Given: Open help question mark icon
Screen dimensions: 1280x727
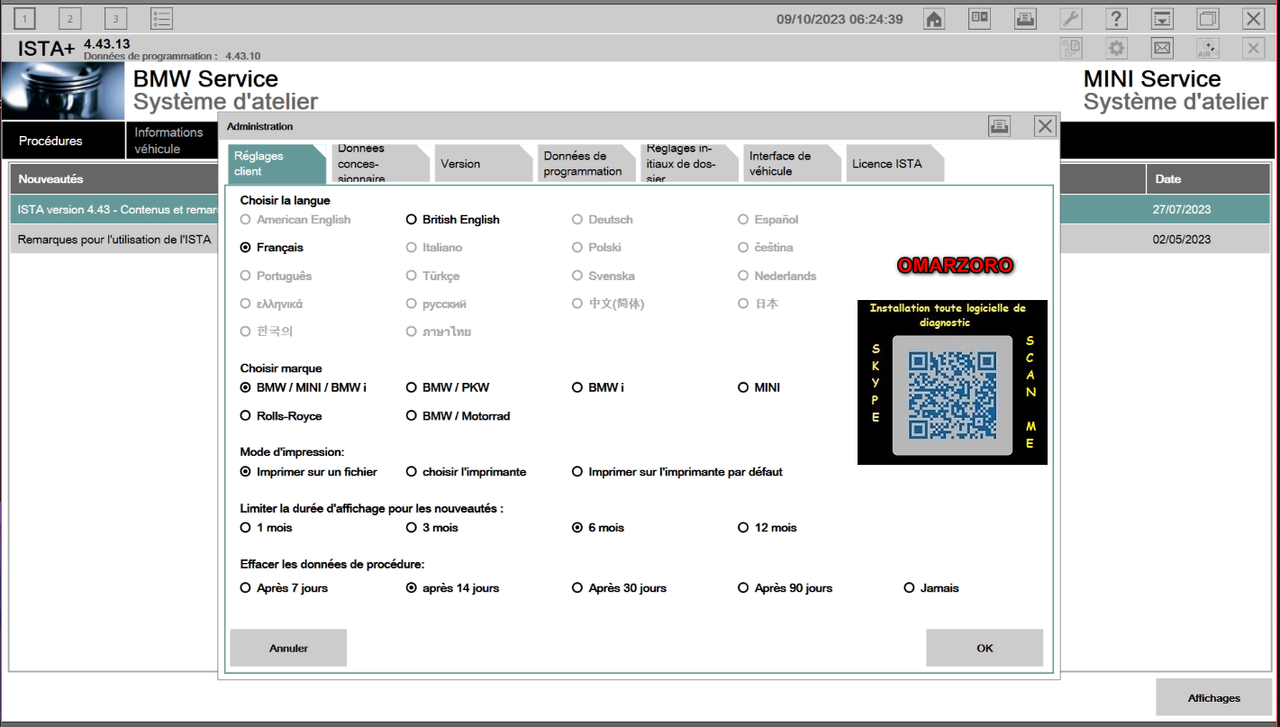Looking at the screenshot, I should (1116, 19).
